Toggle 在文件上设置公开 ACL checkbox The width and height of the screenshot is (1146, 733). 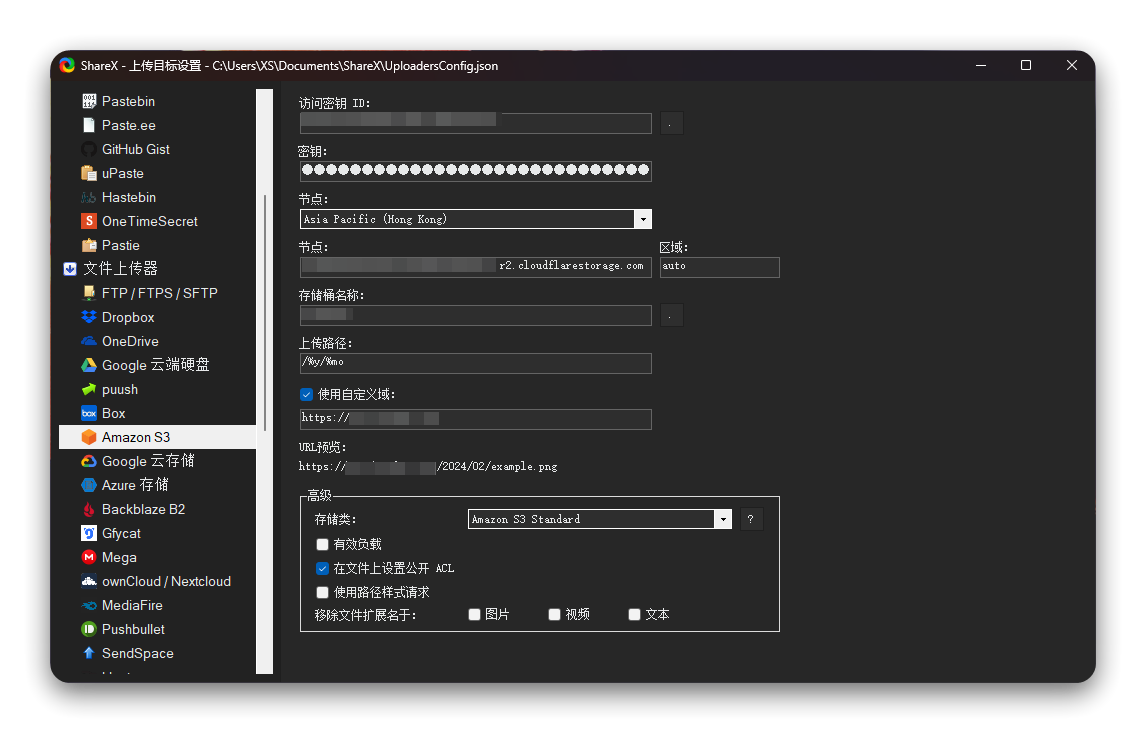tap(322, 568)
